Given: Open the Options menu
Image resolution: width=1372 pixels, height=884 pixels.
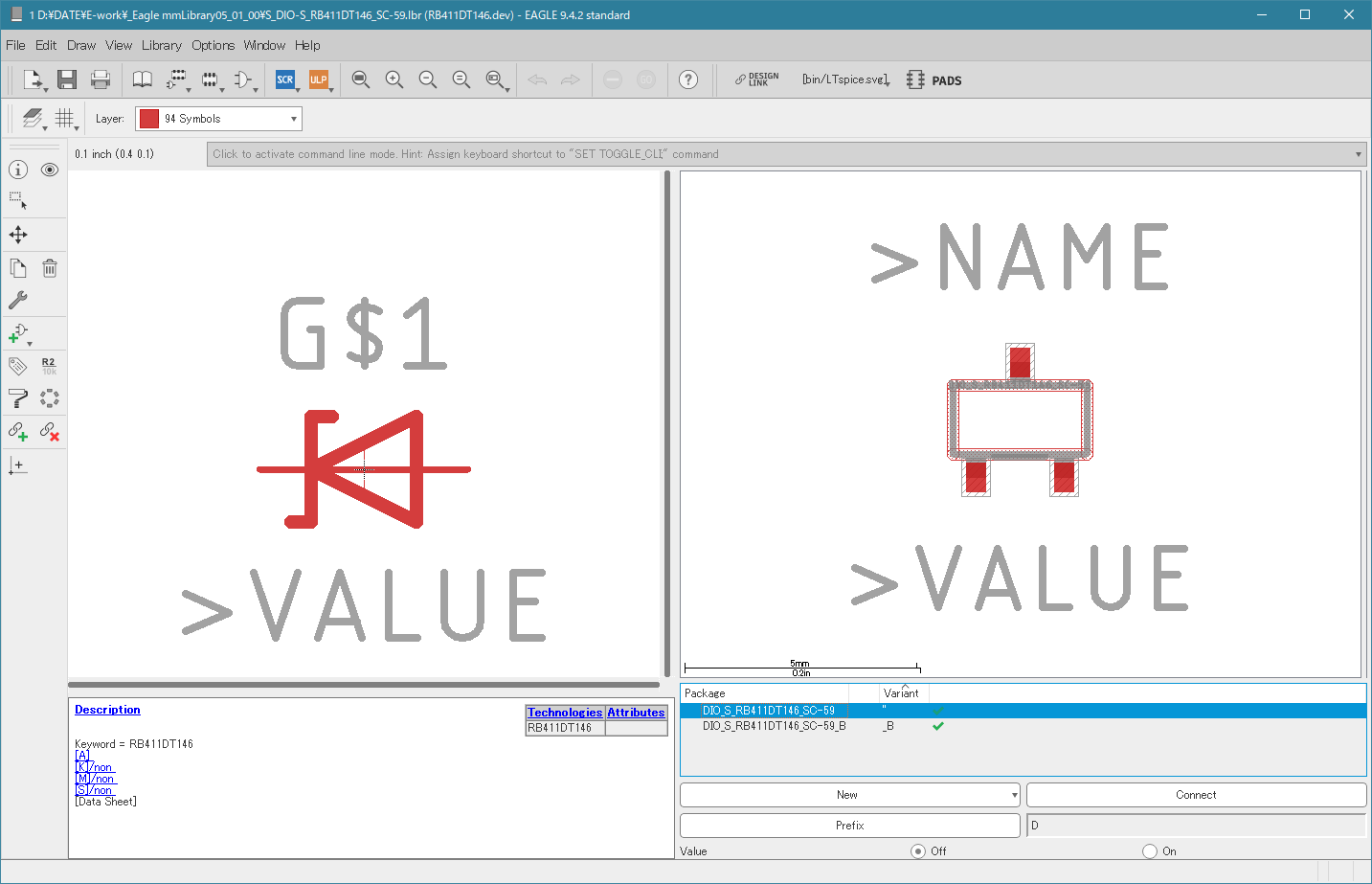Looking at the screenshot, I should coord(213,45).
